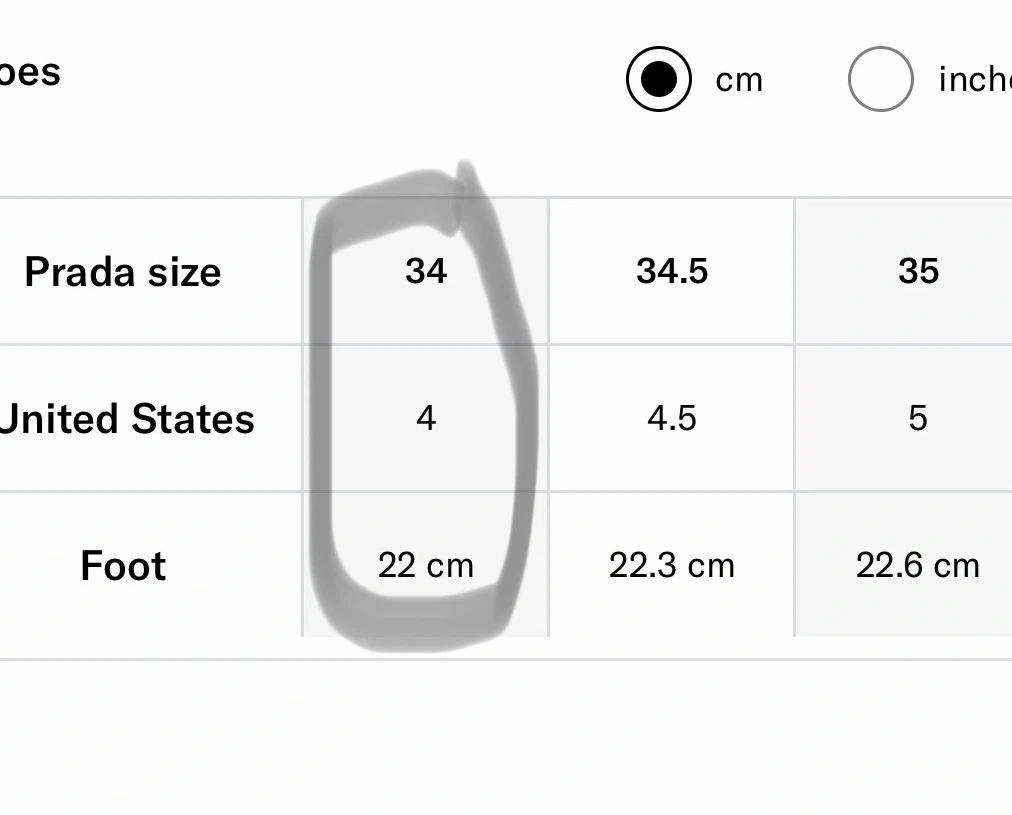Click the 22.6 cm foot length cell
The width and height of the screenshot is (1012, 815).
pos(904,565)
